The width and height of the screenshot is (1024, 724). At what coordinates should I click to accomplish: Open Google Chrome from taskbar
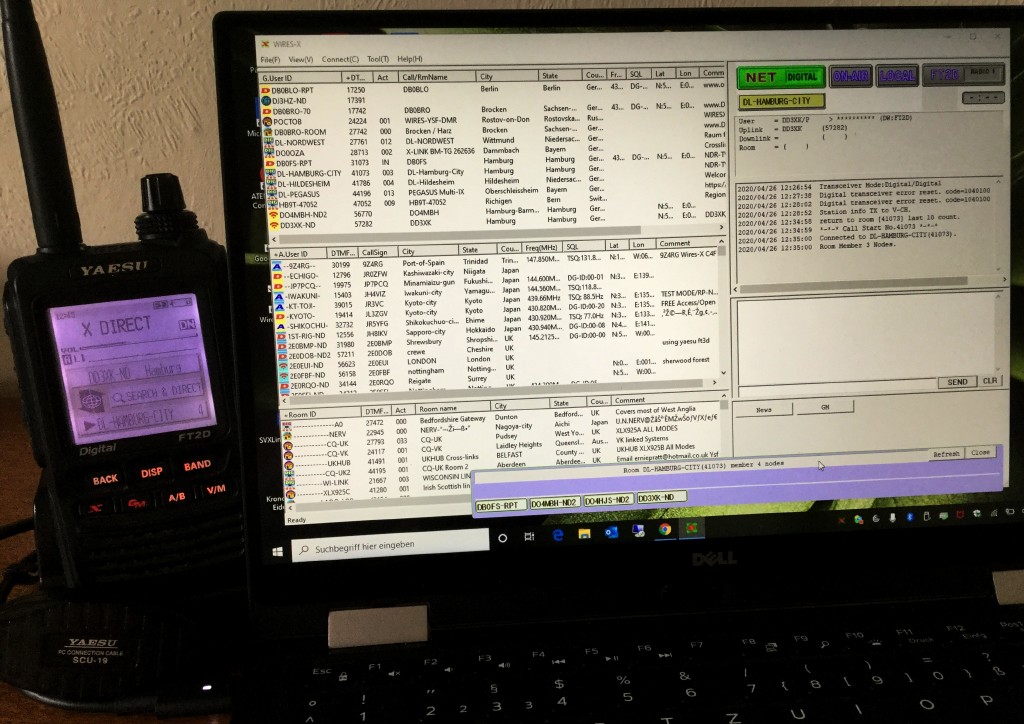pyautogui.click(x=665, y=529)
